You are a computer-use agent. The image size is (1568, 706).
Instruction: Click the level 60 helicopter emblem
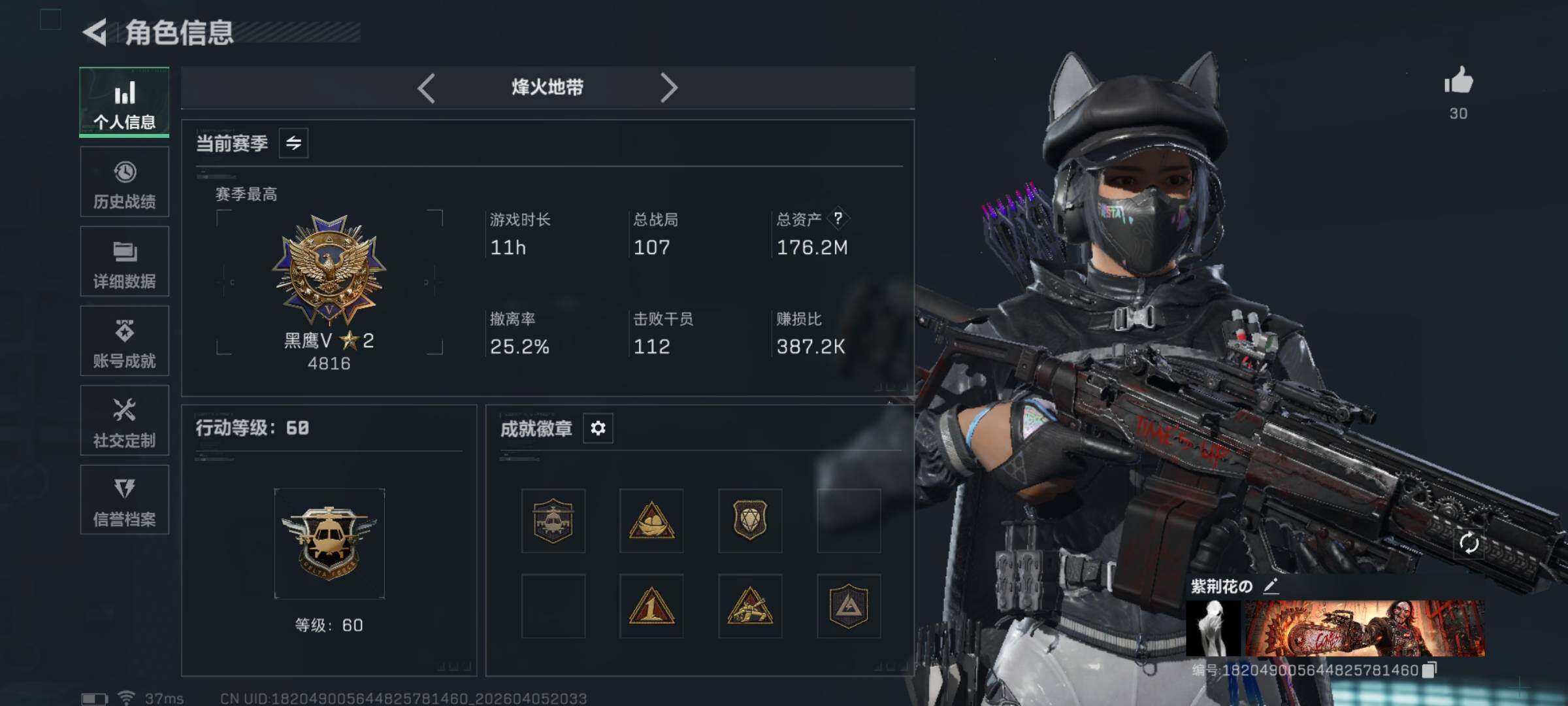(x=329, y=544)
